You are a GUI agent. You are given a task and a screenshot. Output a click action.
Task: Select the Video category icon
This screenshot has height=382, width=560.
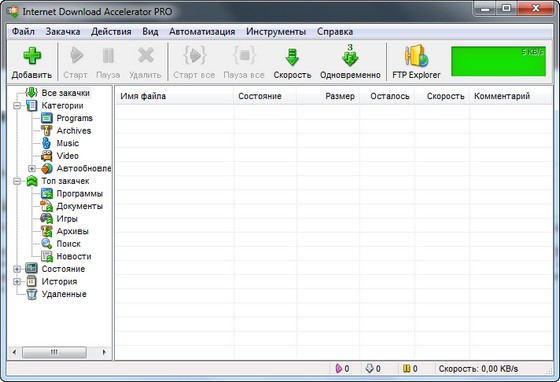click(x=46, y=156)
